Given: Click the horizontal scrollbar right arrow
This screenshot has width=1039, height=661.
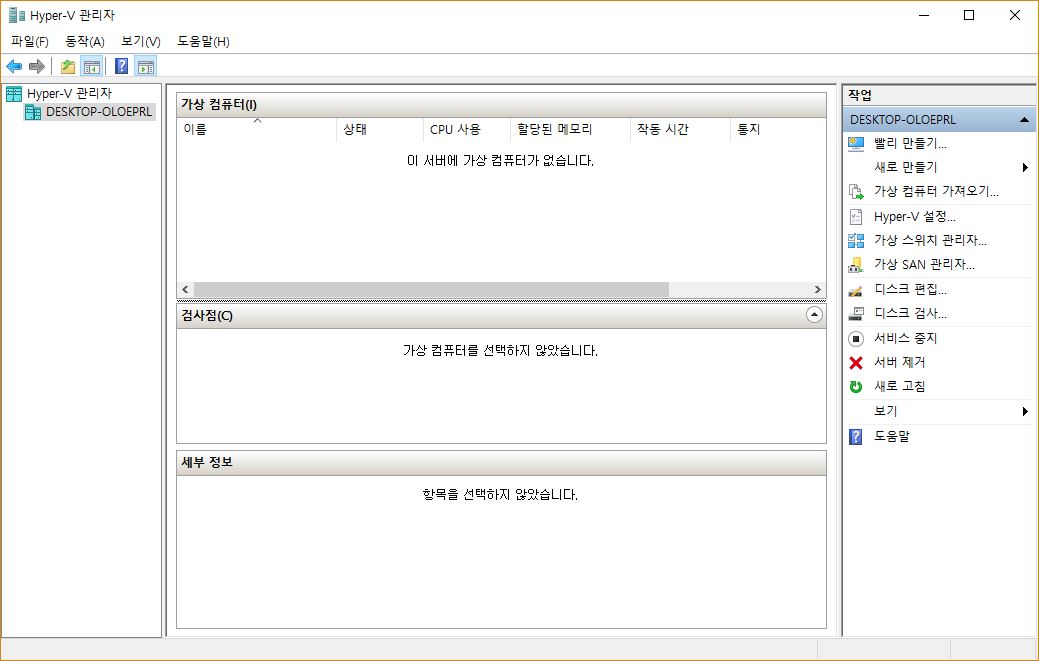Looking at the screenshot, I should [818, 289].
